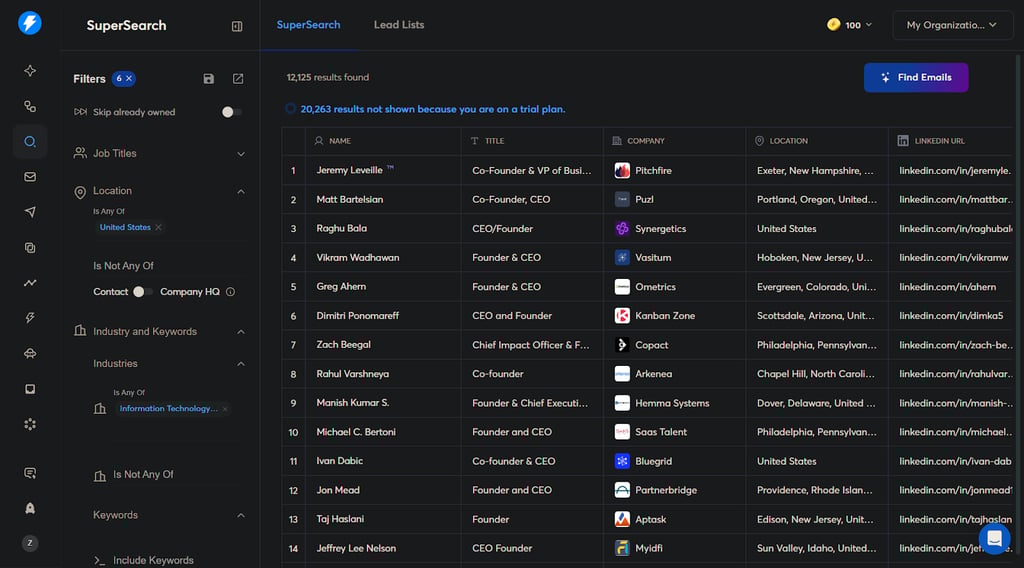Screen dimensions: 1024x568
Task: Sort by the NAME column header
Action: click(x=340, y=141)
